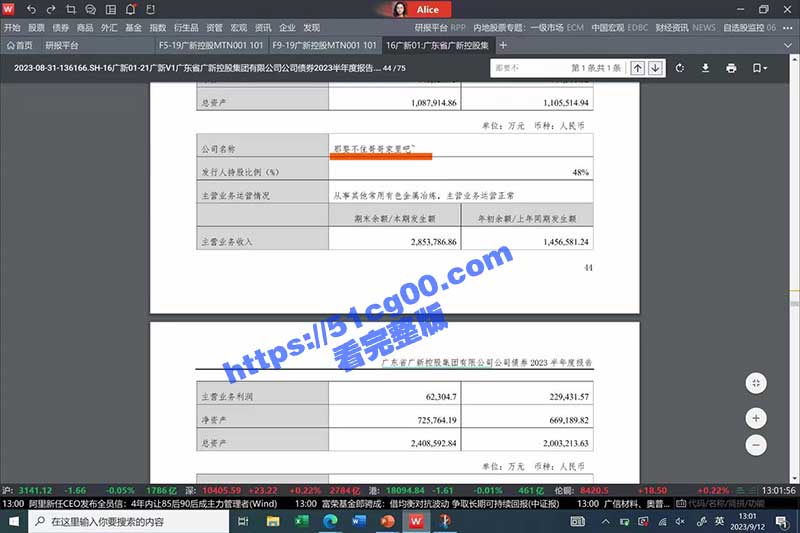800x533 pixels.
Task: Open the 基金 menu
Action: [x=133, y=28]
